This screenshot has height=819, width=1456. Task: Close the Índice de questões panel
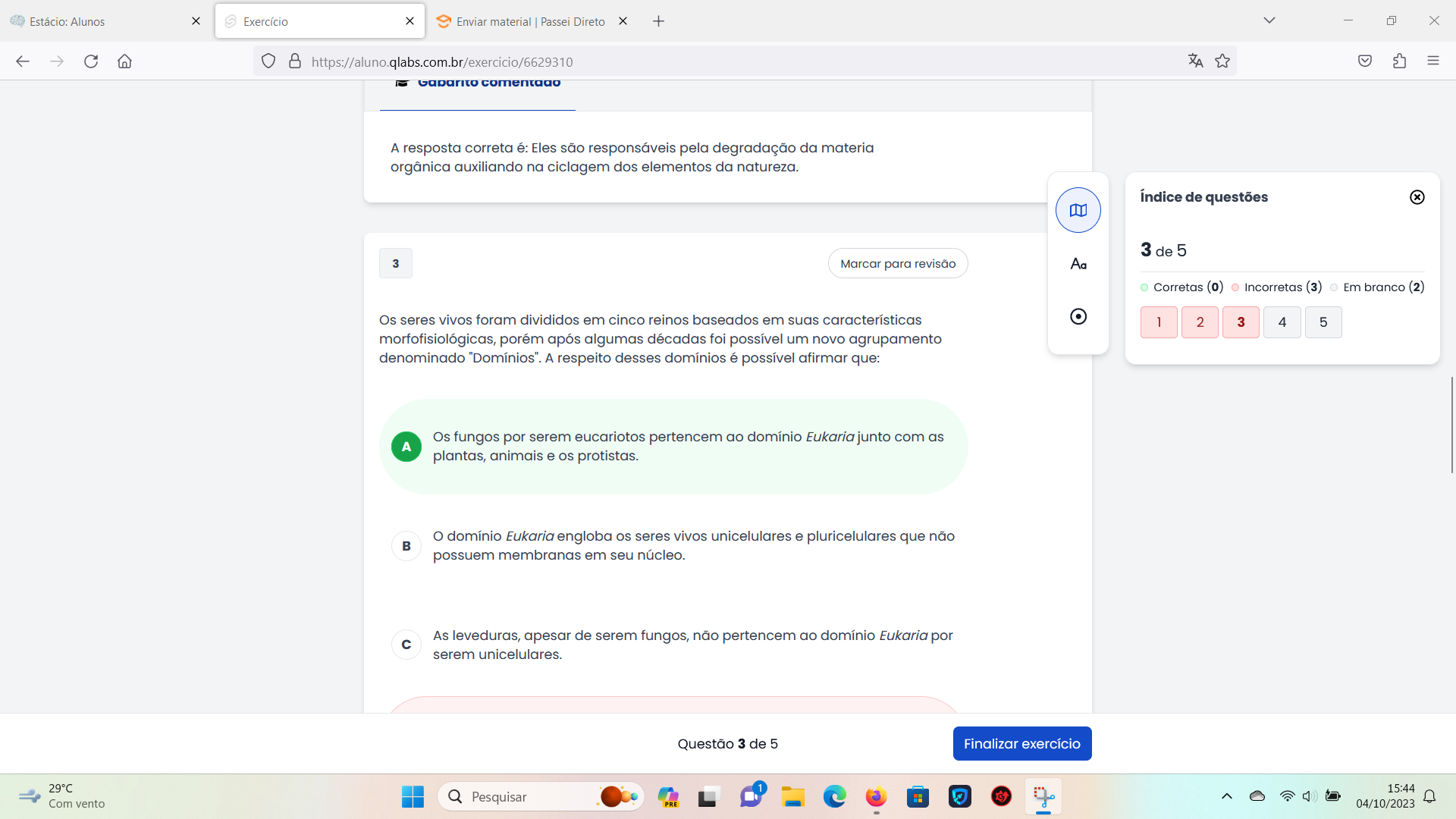(x=1417, y=197)
